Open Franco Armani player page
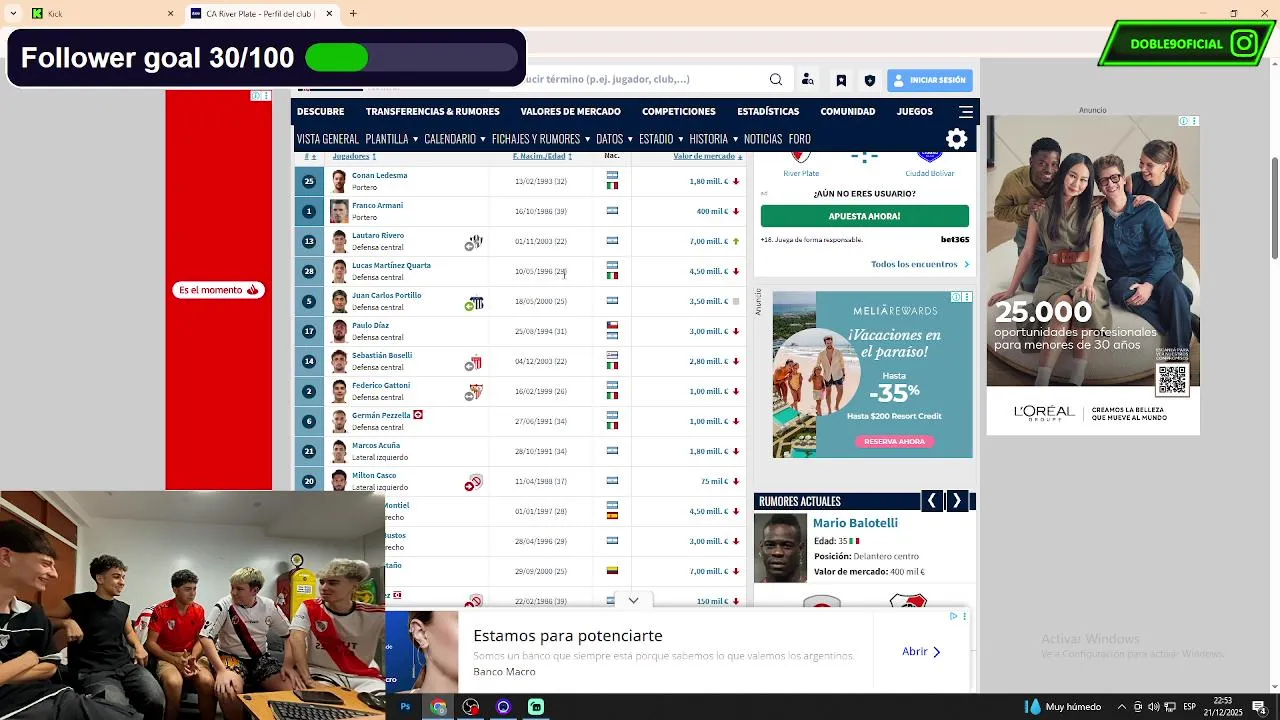 point(377,205)
